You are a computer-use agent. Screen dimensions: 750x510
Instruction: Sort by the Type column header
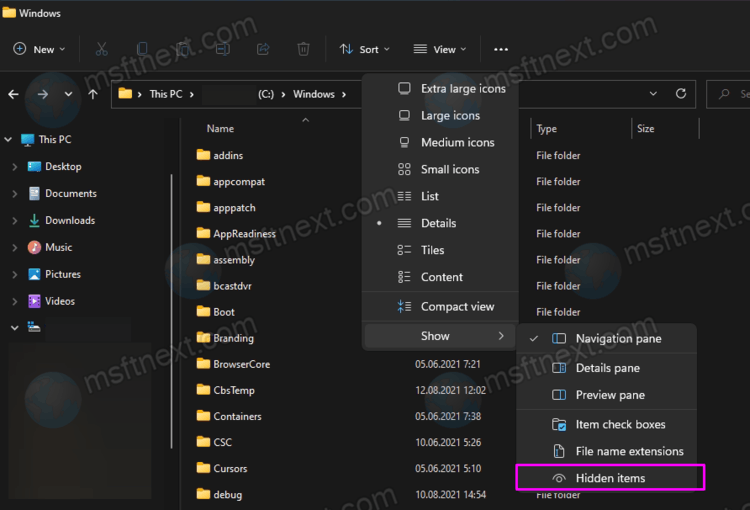[547, 129]
